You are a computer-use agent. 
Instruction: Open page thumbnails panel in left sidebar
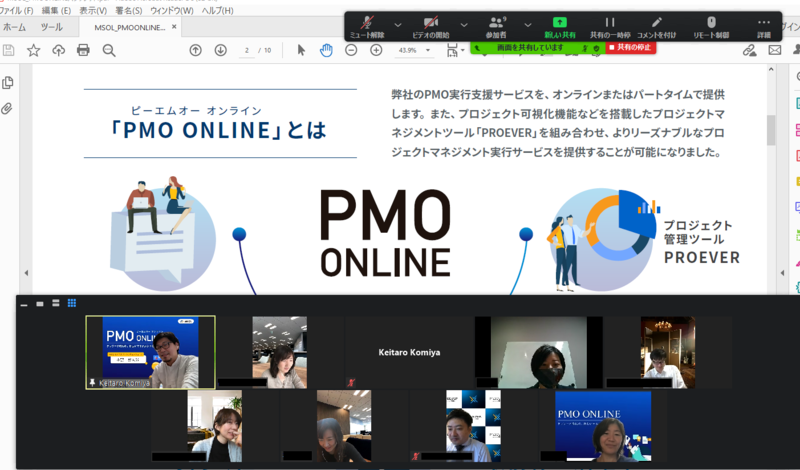(x=7, y=83)
